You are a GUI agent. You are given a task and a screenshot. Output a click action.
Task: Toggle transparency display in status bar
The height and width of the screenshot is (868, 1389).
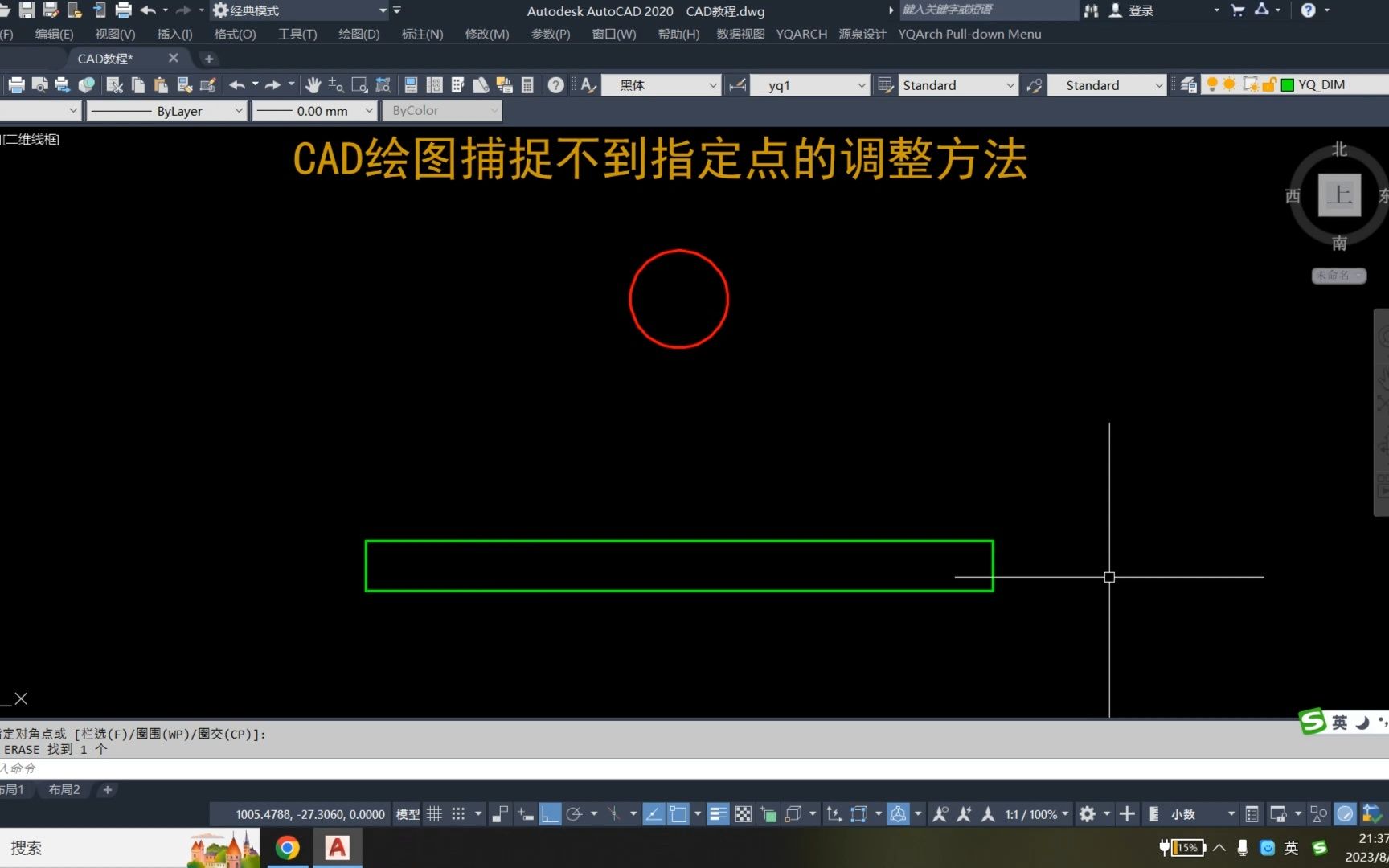pyautogui.click(x=744, y=814)
